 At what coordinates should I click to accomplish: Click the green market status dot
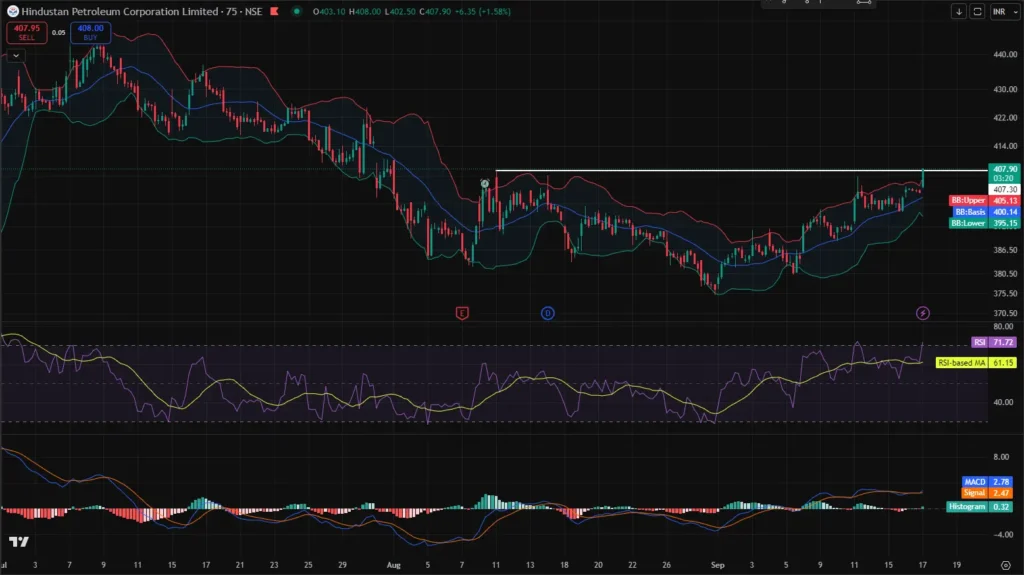pos(296,12)
